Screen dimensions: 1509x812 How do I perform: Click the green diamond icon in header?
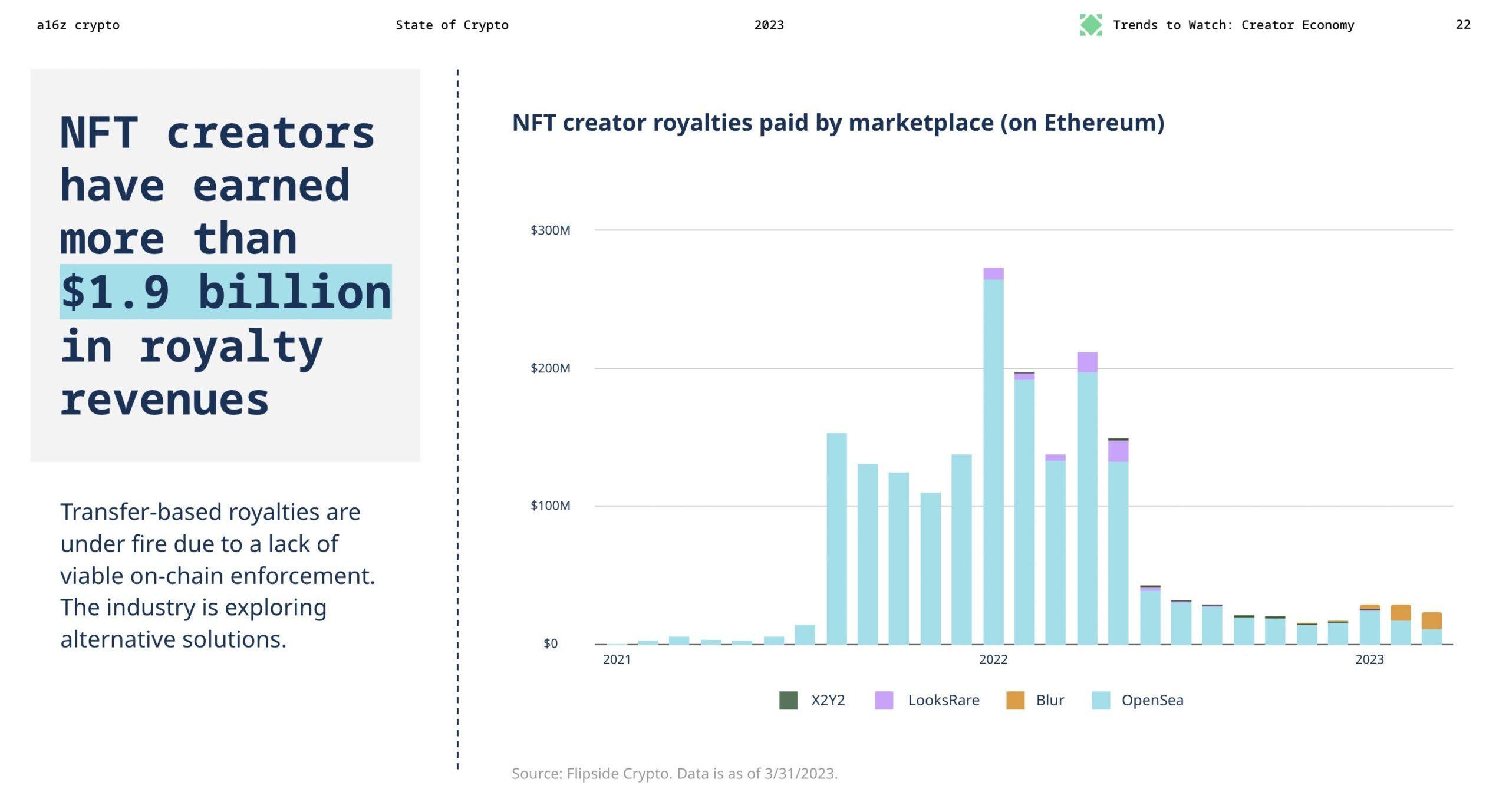[x=1090, y=25]
